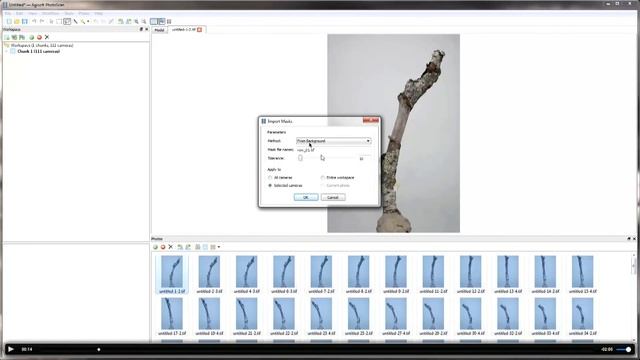Click the red Disable cameras icon in Photos pane
Screen dimensions: 640x360
(x=163, y=247)
